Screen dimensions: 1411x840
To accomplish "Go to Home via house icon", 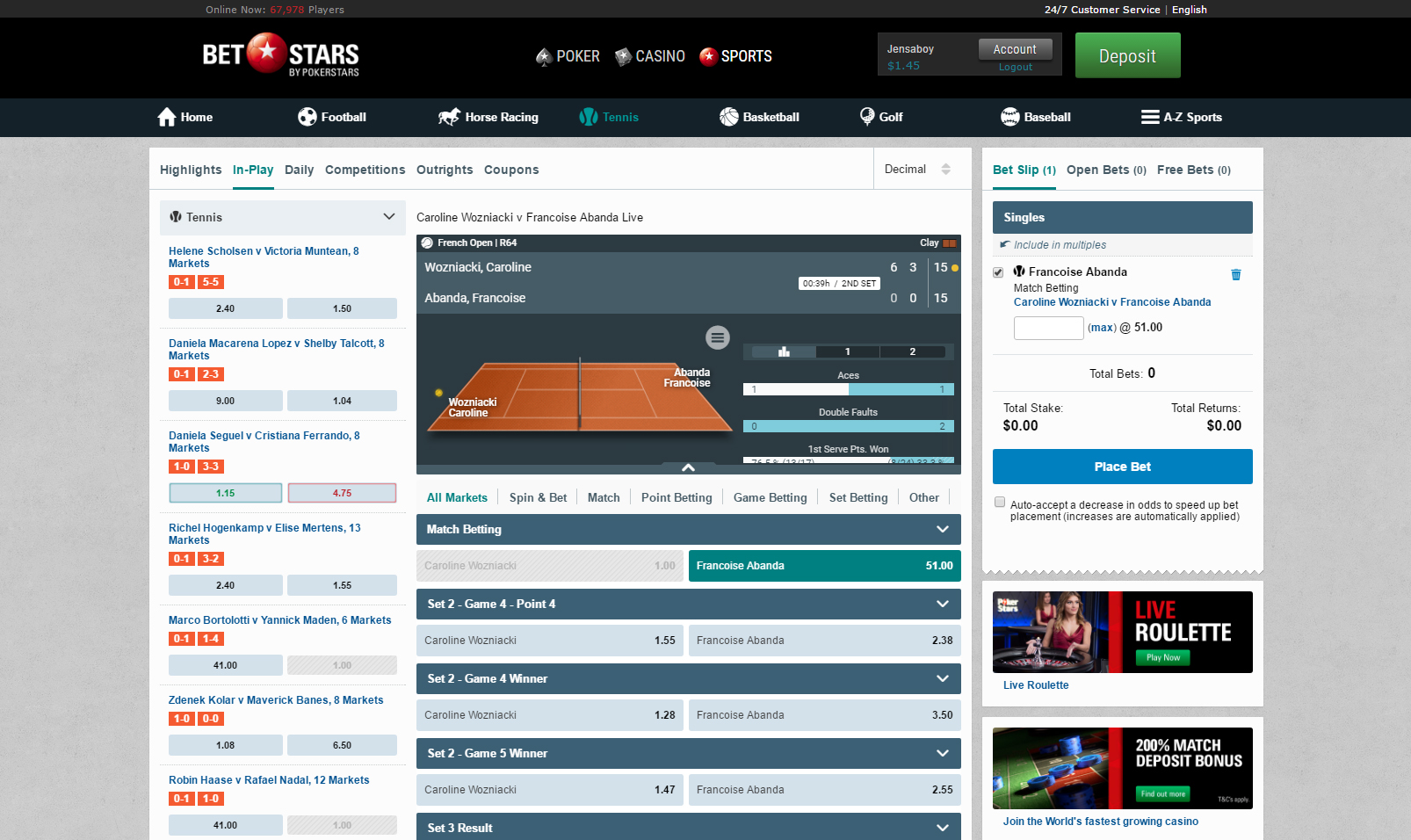I will pos(167,117).
